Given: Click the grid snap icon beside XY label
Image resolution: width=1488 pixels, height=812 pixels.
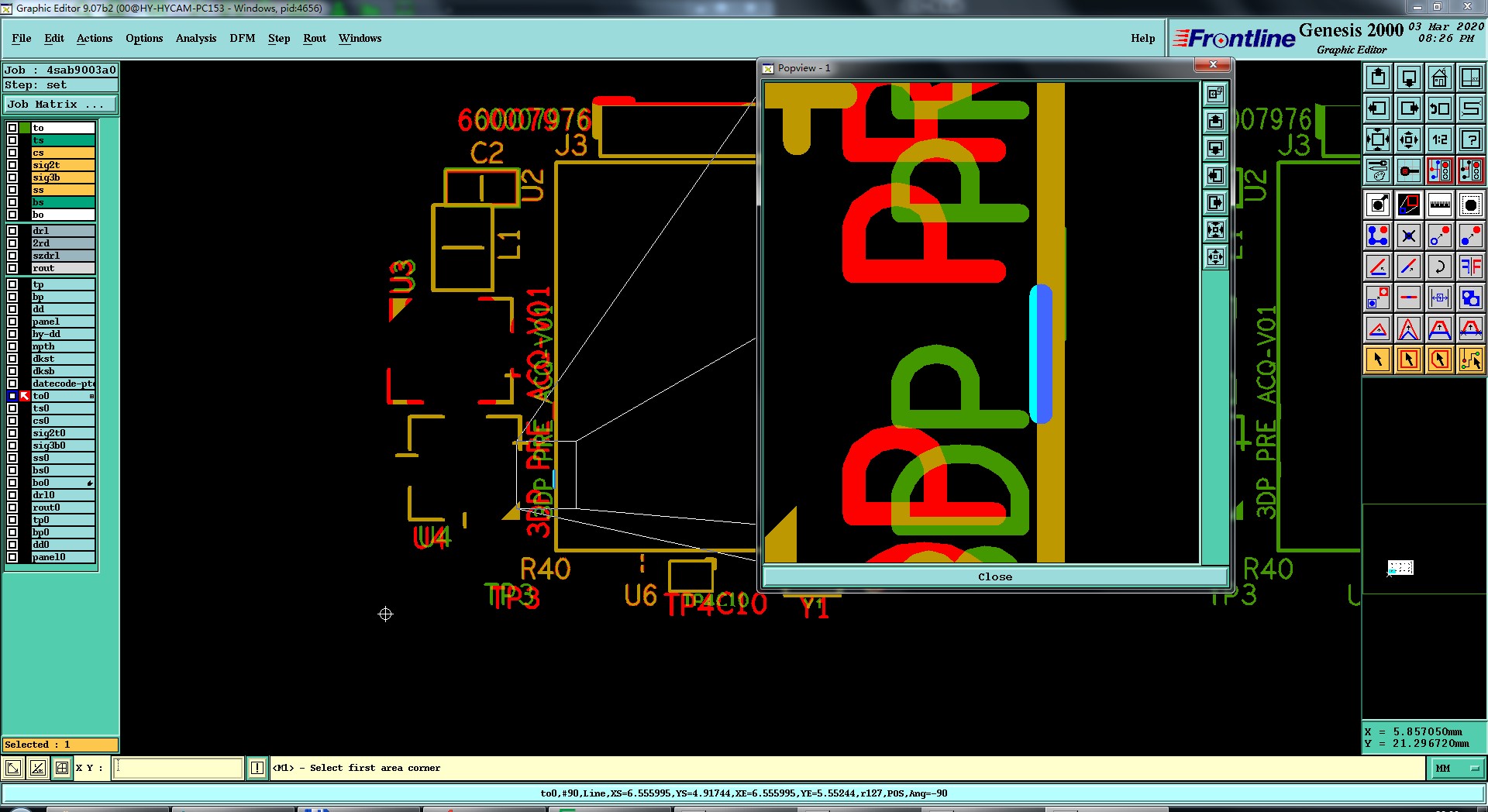Looking at the screenshot, I should point(62,768).
